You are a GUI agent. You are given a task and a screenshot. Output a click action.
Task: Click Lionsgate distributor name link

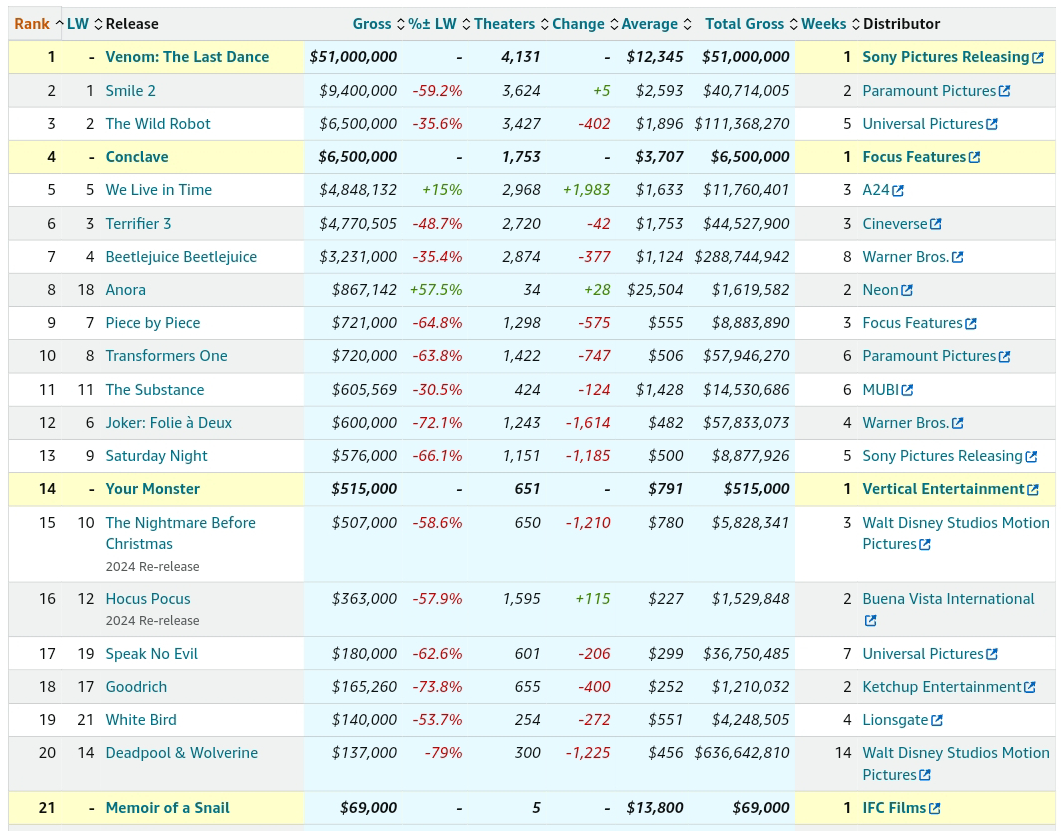(895, 720)
